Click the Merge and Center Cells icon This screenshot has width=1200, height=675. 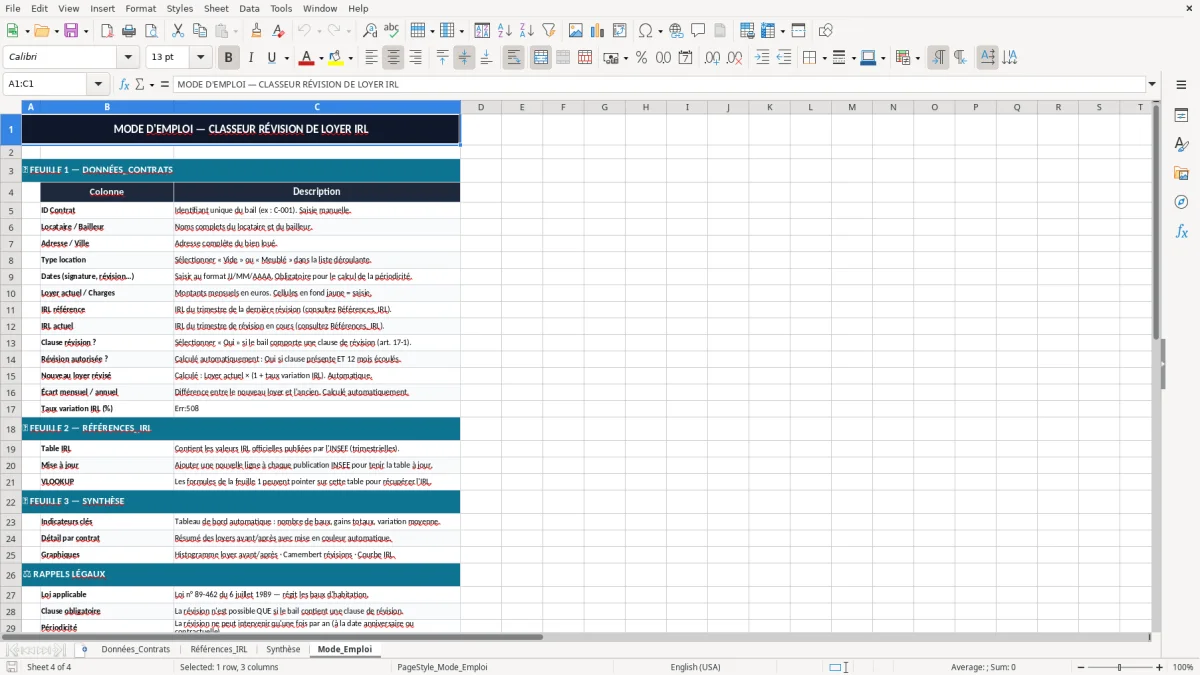(541, 58)
